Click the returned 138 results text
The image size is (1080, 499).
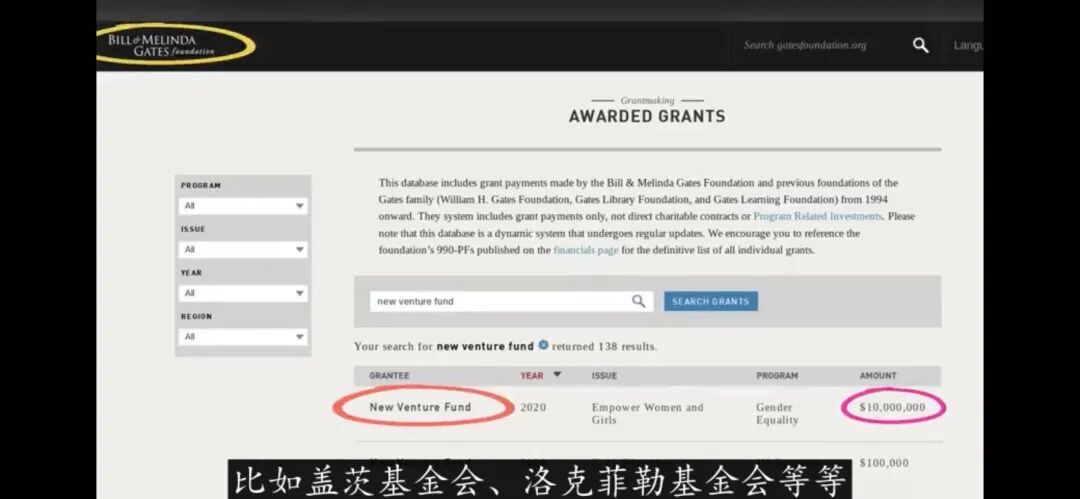[x=604, y=347]
